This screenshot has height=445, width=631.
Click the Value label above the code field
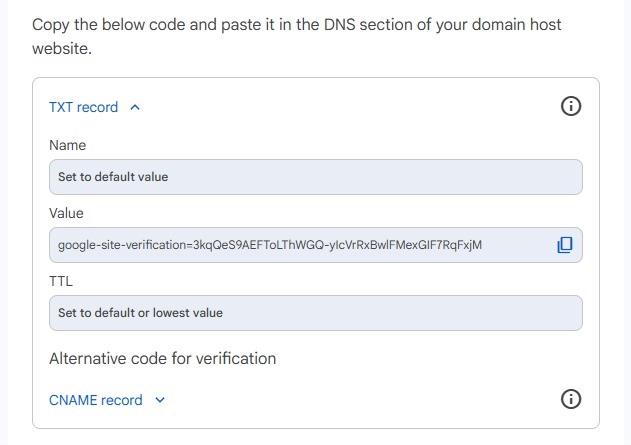pos(66,213)
